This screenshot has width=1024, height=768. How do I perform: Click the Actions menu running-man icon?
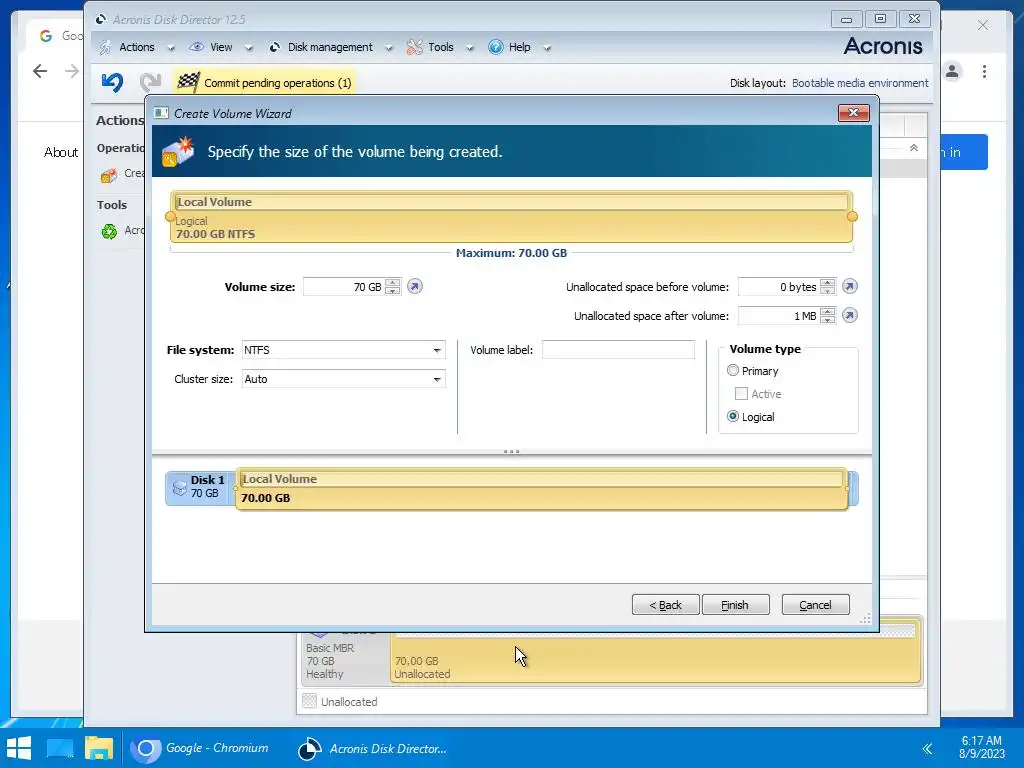point(105,47)
